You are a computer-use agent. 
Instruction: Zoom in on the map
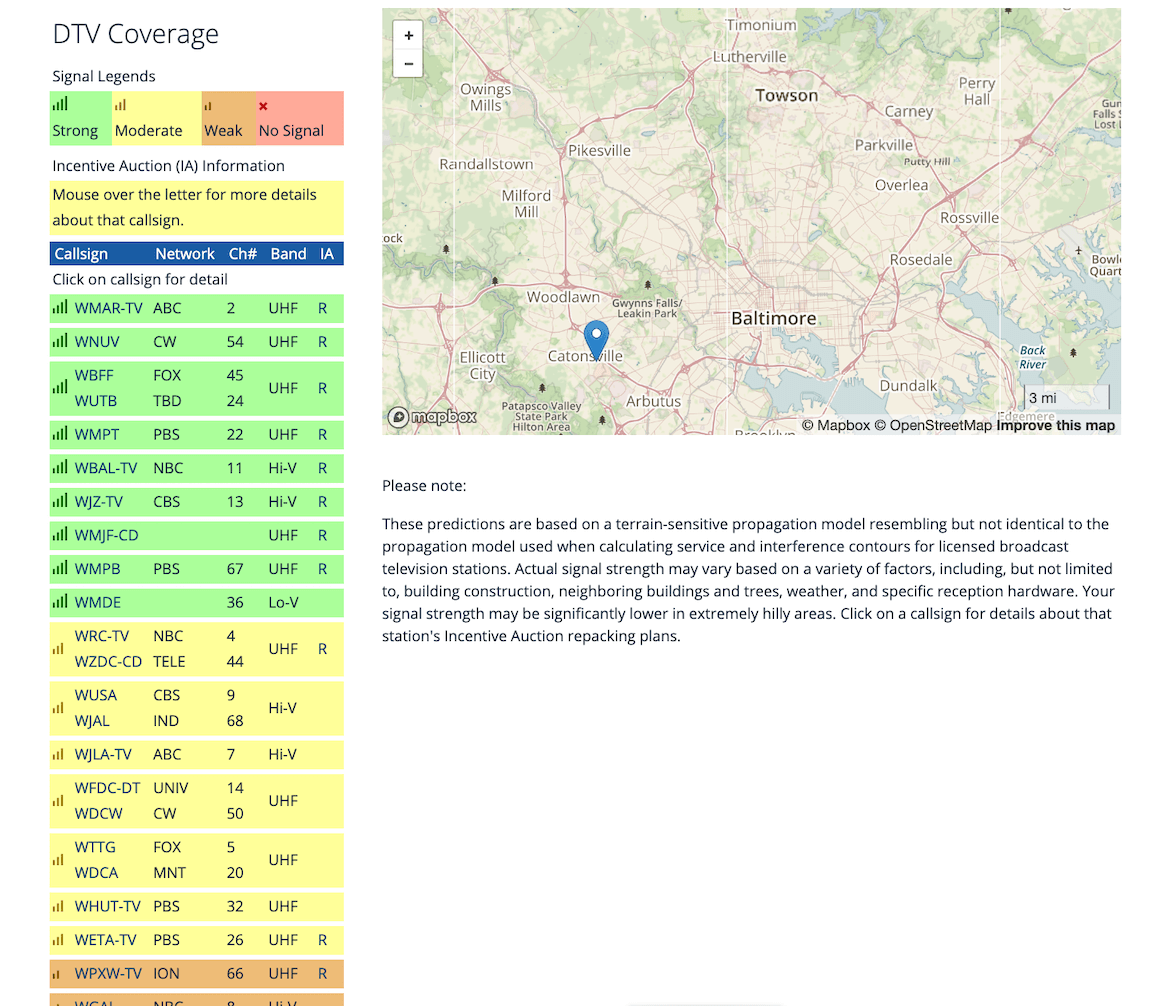point(408,35)
